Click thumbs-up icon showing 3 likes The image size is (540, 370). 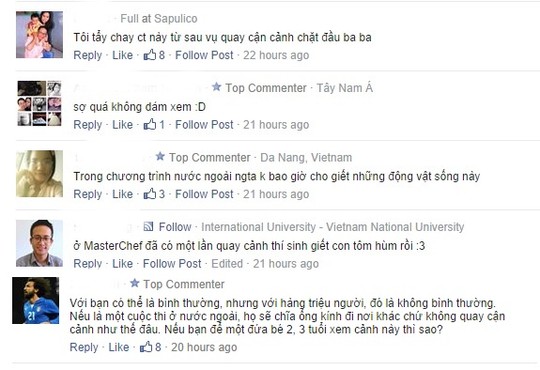(x=150, y=194)
